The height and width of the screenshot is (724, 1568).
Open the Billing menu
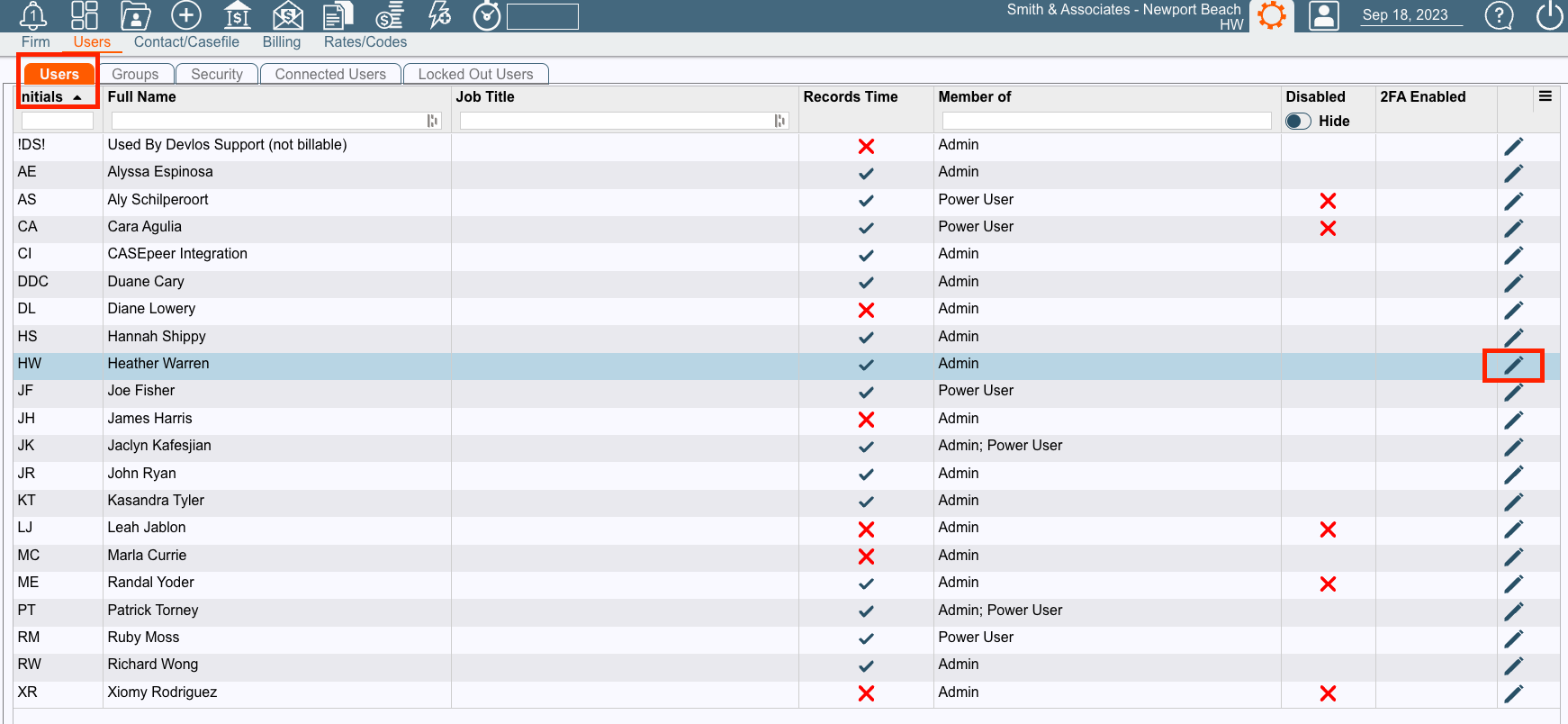[282, 41]
